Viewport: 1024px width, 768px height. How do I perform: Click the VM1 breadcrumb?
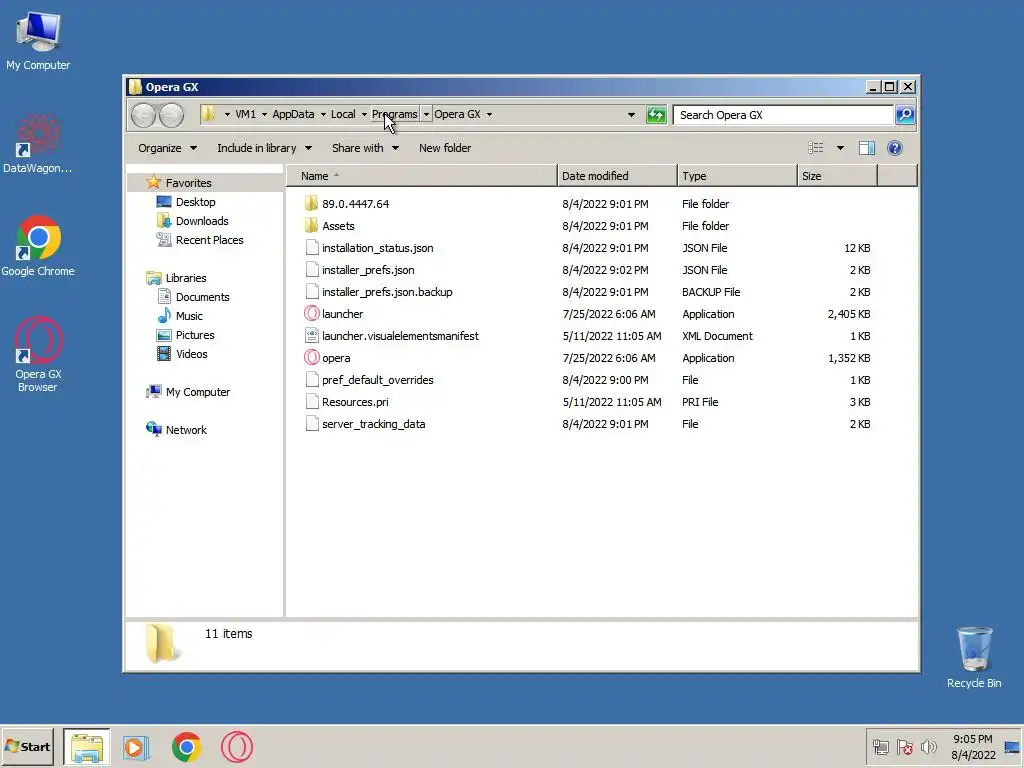click(246, 114)
